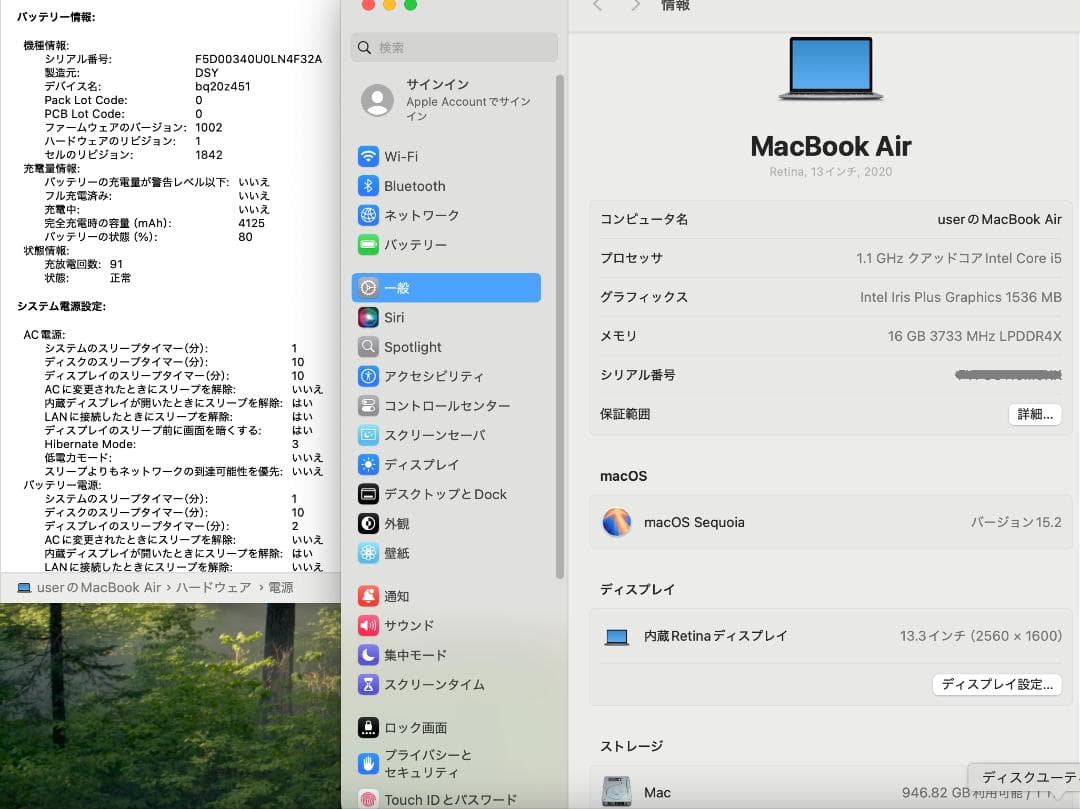Image resolution: width=1080 pixels, height=809 pixels.
Task: Click the 13.3インチ (2560 × 1600) text
Action: [981, 635]
